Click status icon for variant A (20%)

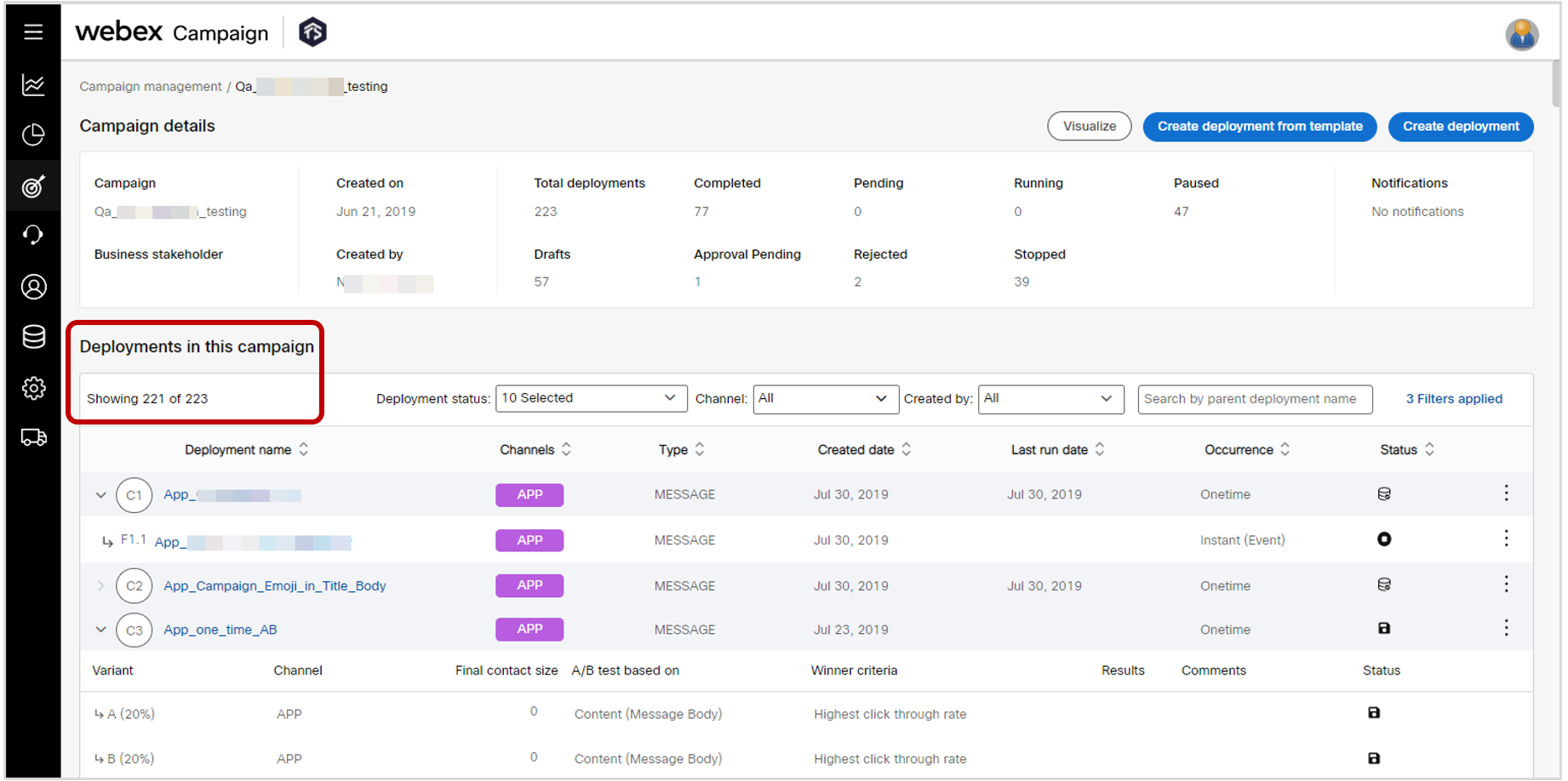tap(1374, 713)
